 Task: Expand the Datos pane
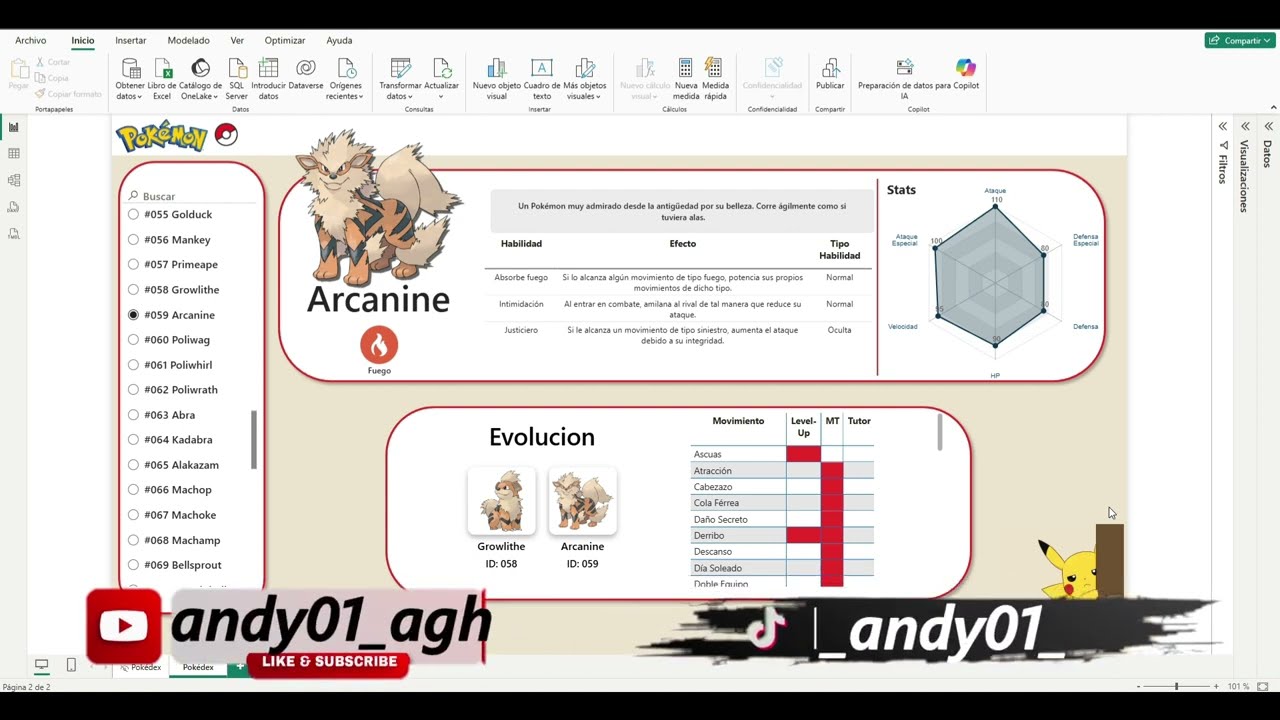pyautogui.click(x=1268, y=126)
